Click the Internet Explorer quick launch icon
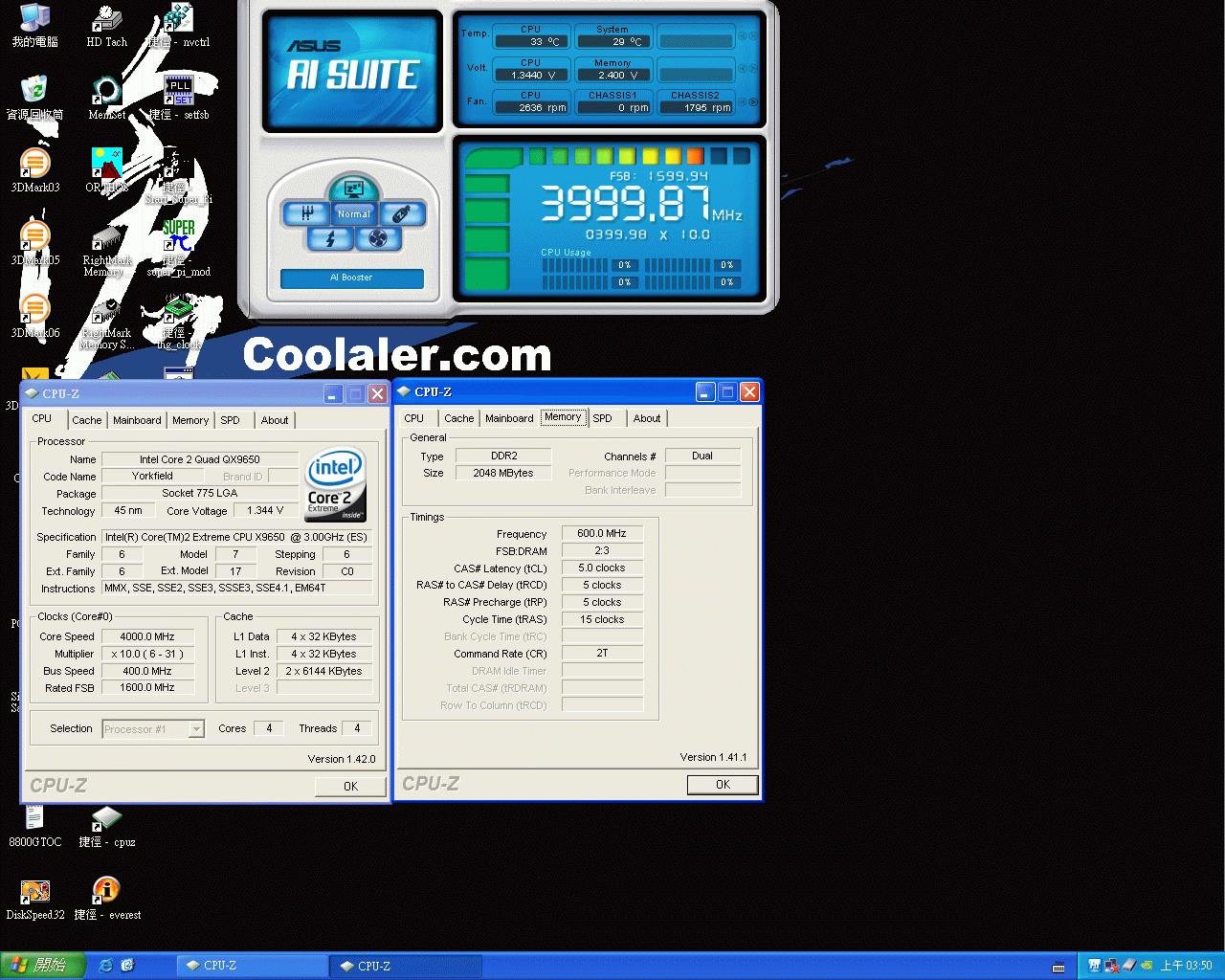This screenshot has width=1225, height=980. pos(106,966)
